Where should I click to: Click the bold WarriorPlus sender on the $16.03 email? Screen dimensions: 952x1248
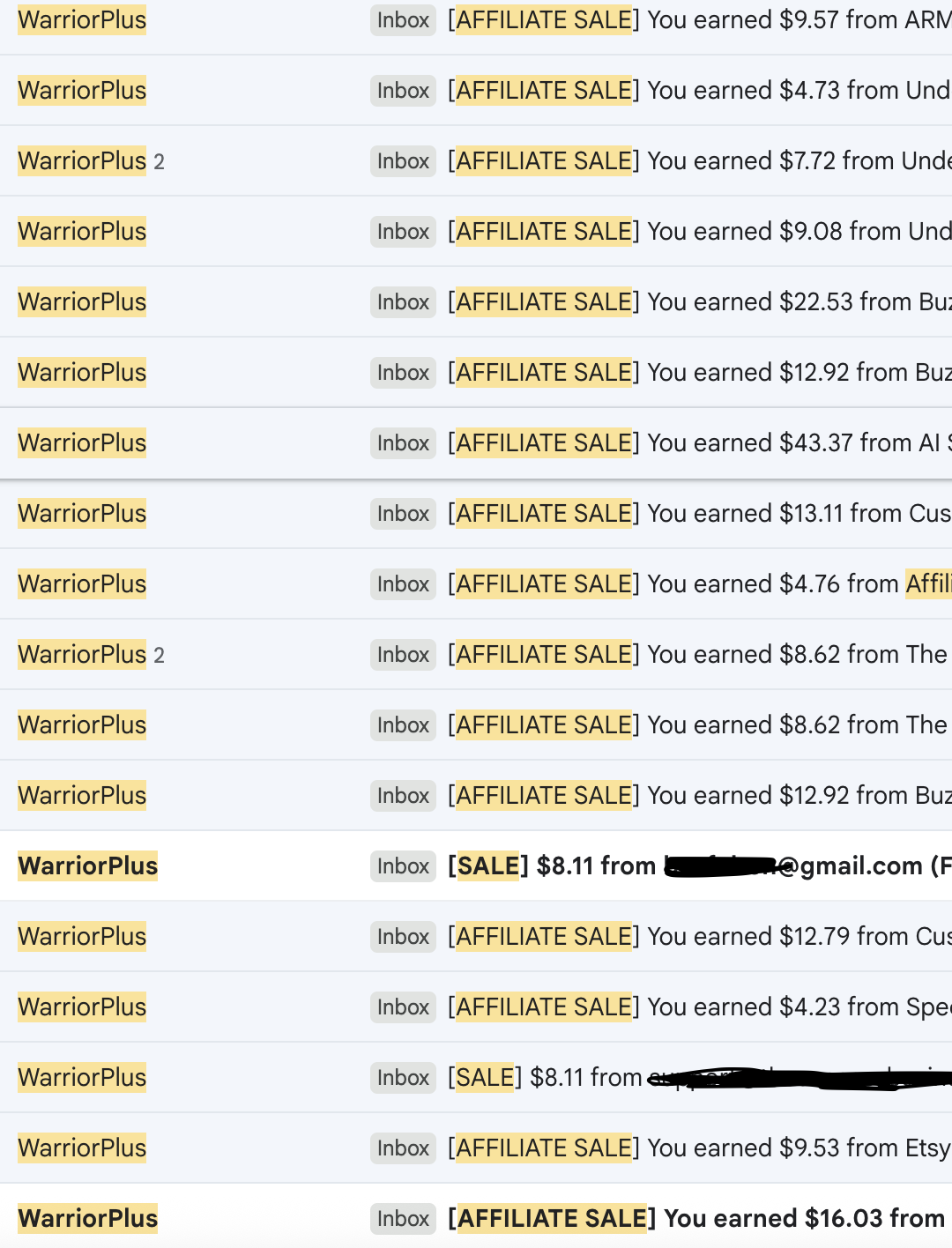click(x=87, y=1218)
